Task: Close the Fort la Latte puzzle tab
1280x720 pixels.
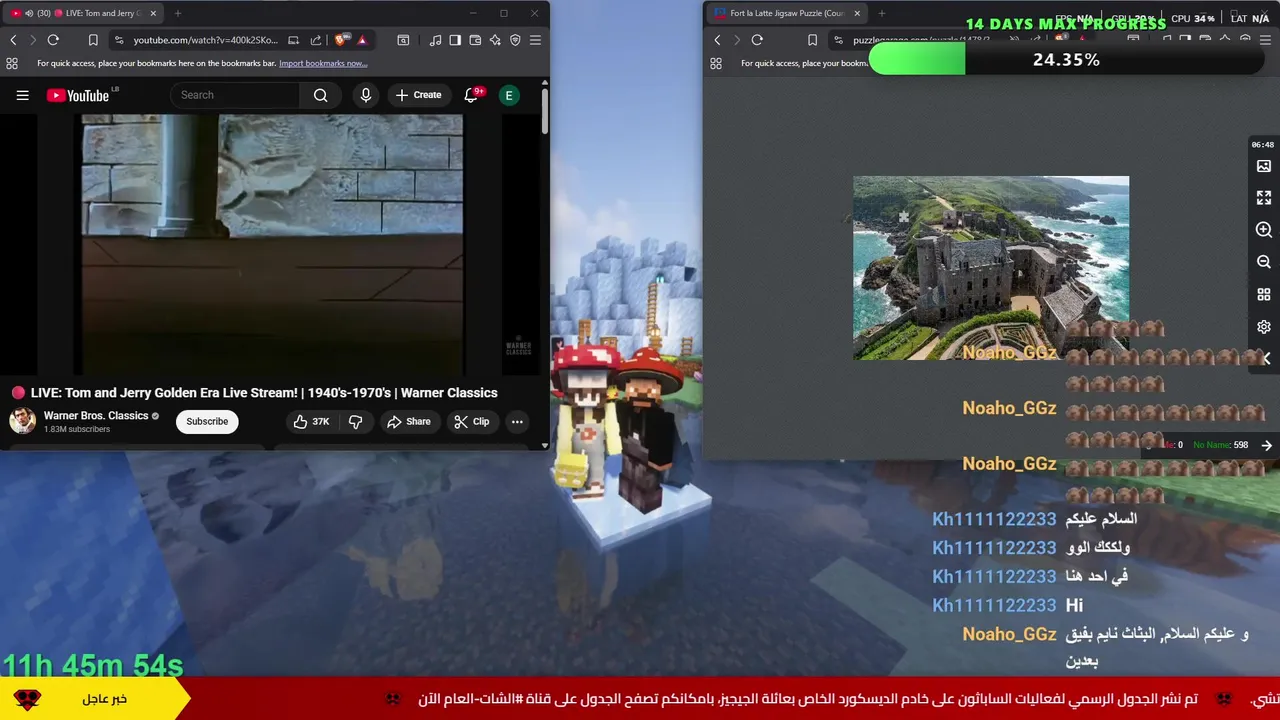Action: point(857,13)
